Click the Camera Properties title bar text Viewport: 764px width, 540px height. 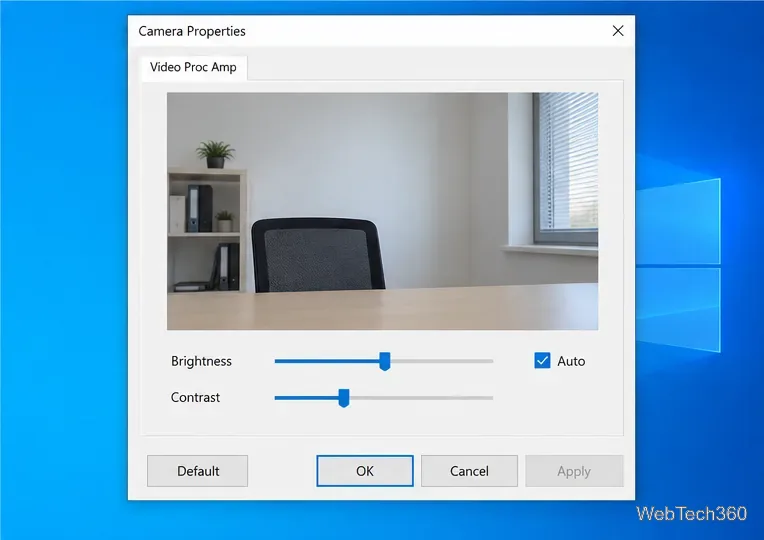pos(191,31)
